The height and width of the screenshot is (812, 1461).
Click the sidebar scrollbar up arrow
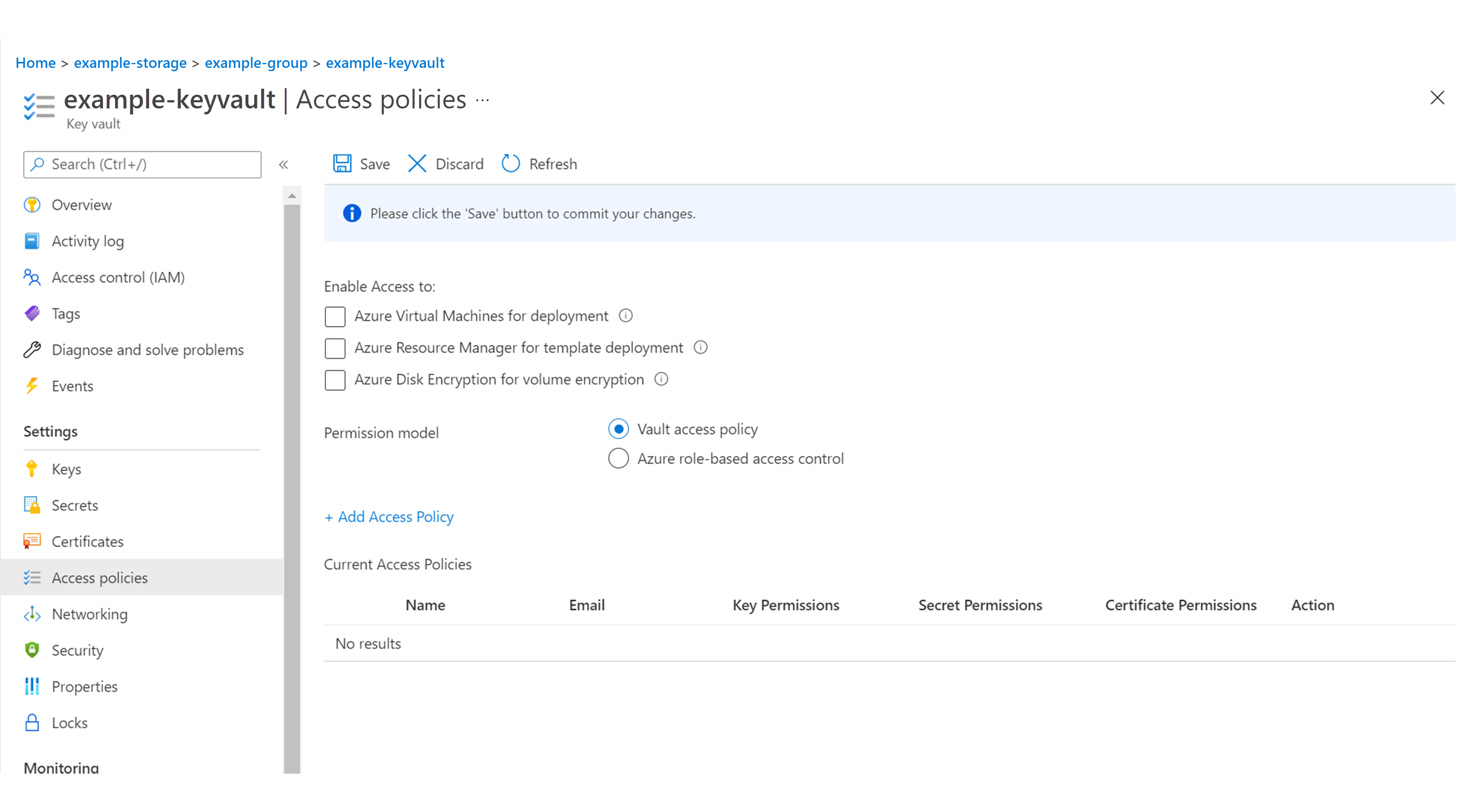pyautogui.click(x=292, y=195)
